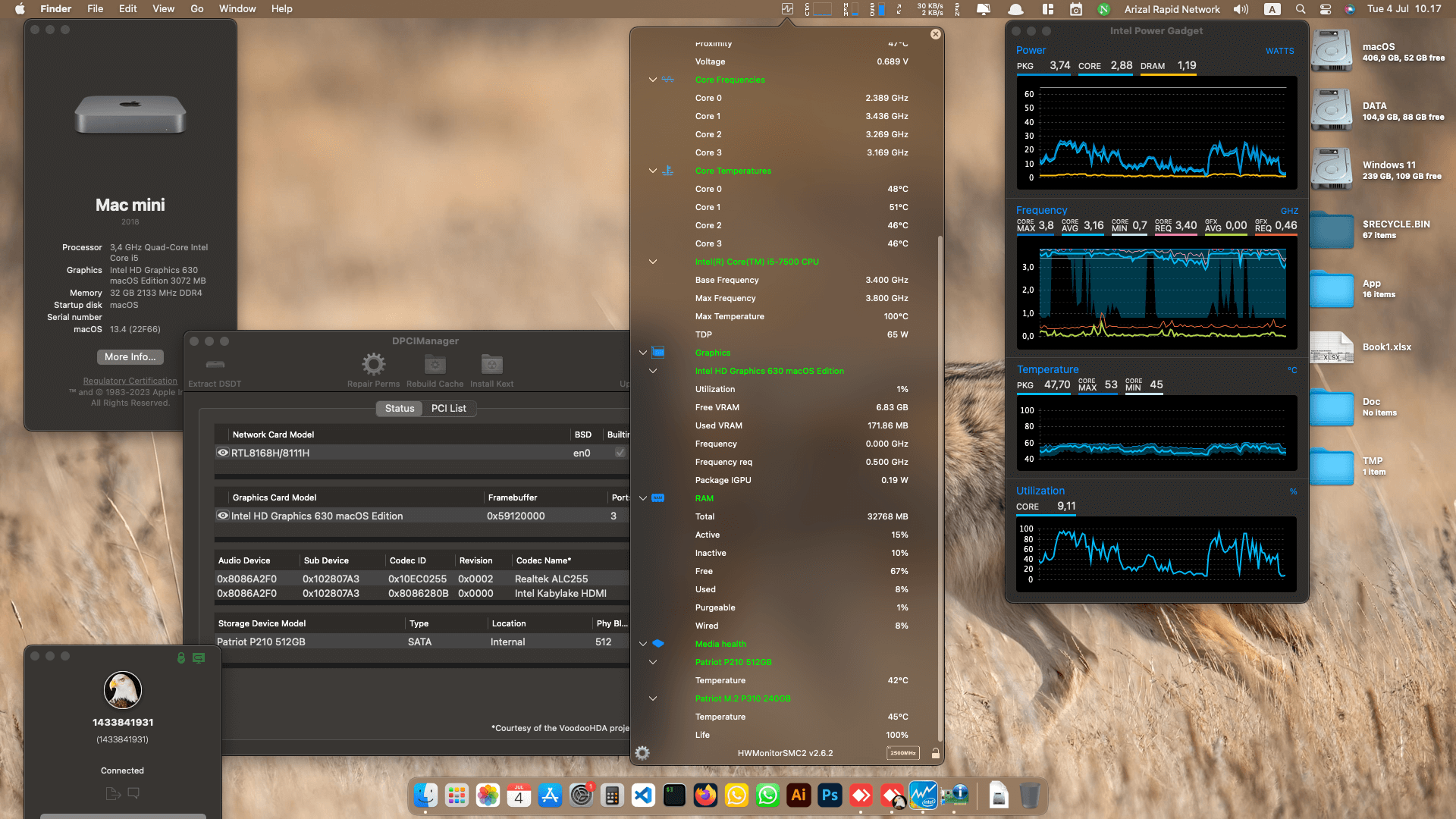
Task: Collapse Patriot P210 512GB subsection
Action: point(652,662)
